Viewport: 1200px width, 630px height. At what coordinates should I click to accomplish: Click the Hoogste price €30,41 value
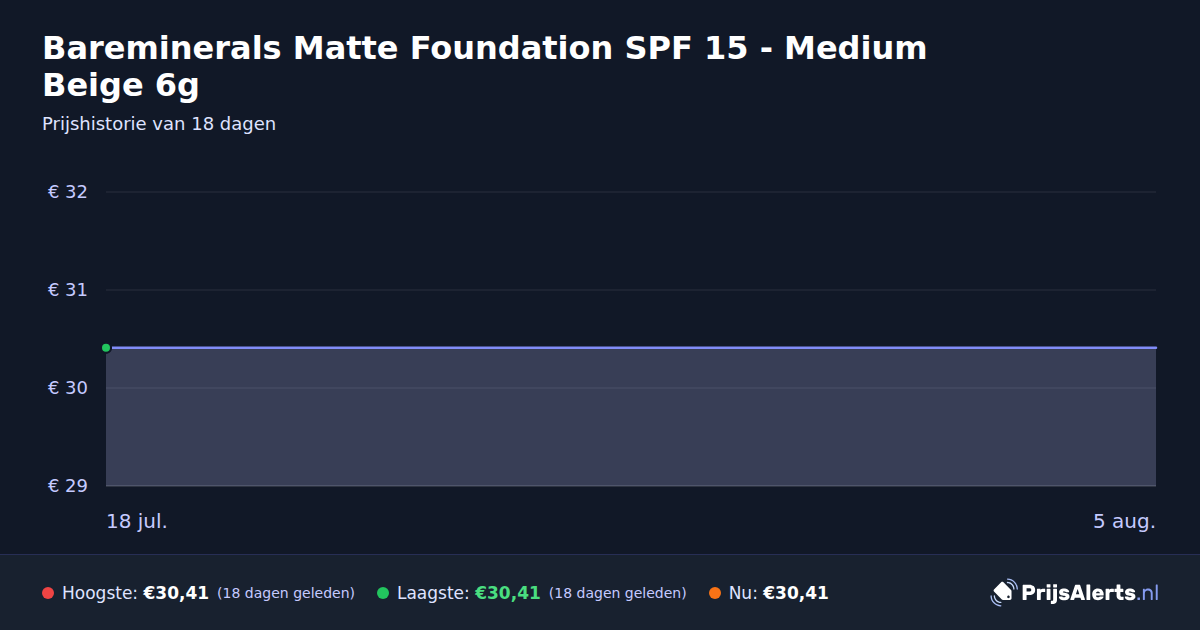pos(176,593)
